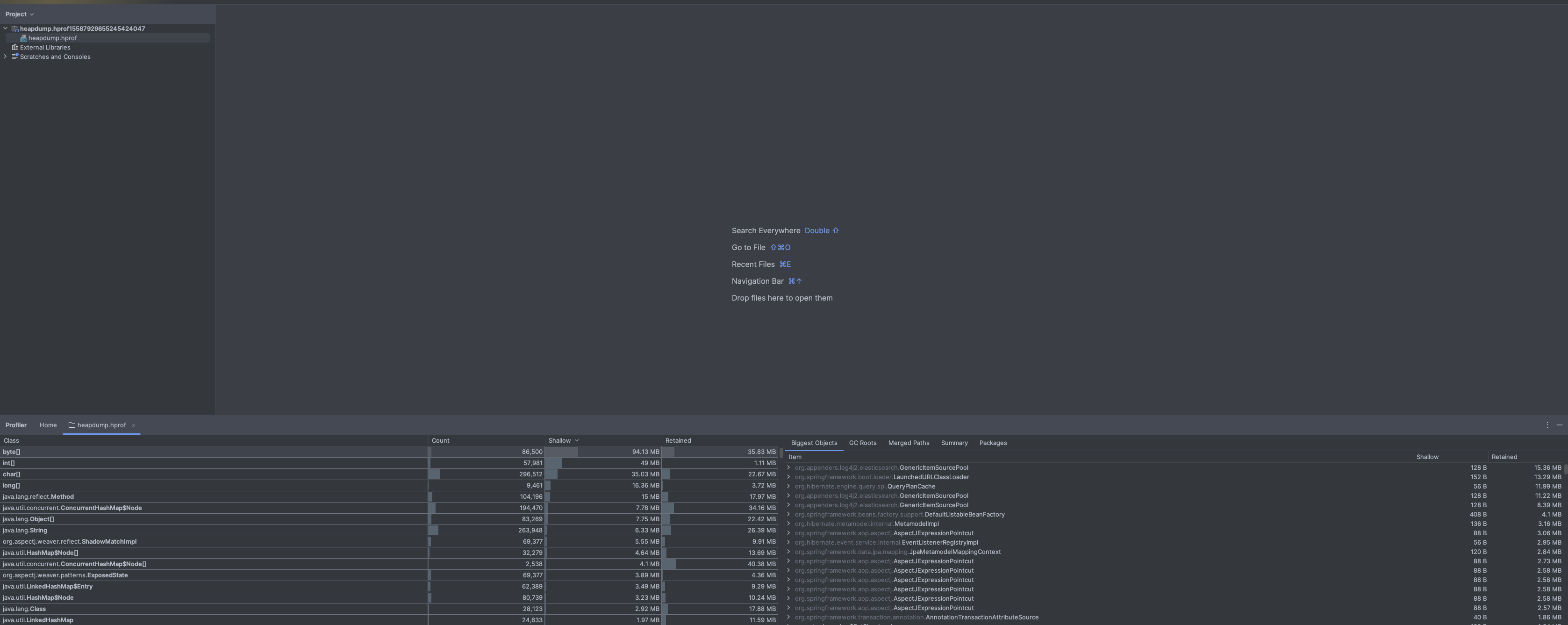Open the profiler panel options menu (three dots)
The width and height of the screenshot is (1568, 625).
1547,425
